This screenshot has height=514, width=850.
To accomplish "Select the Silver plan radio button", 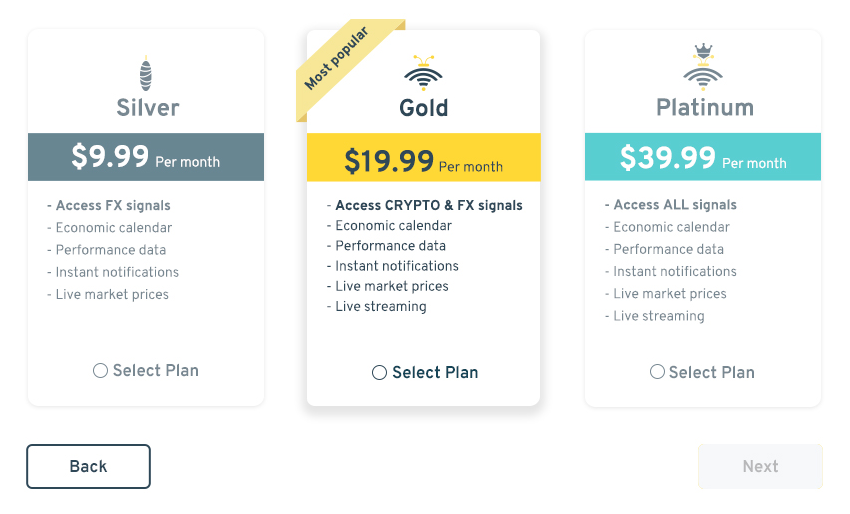I will (100, 371).
